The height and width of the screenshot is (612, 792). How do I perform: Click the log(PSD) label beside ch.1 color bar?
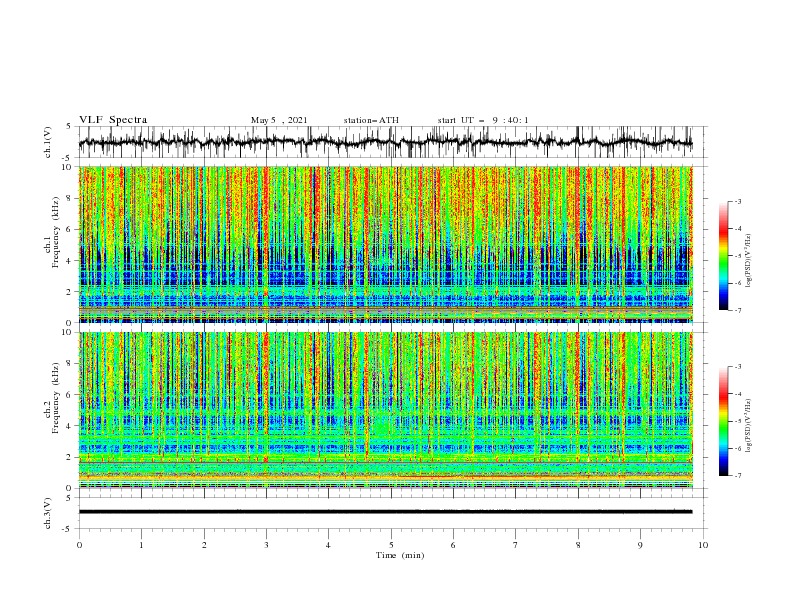(748, 261)
